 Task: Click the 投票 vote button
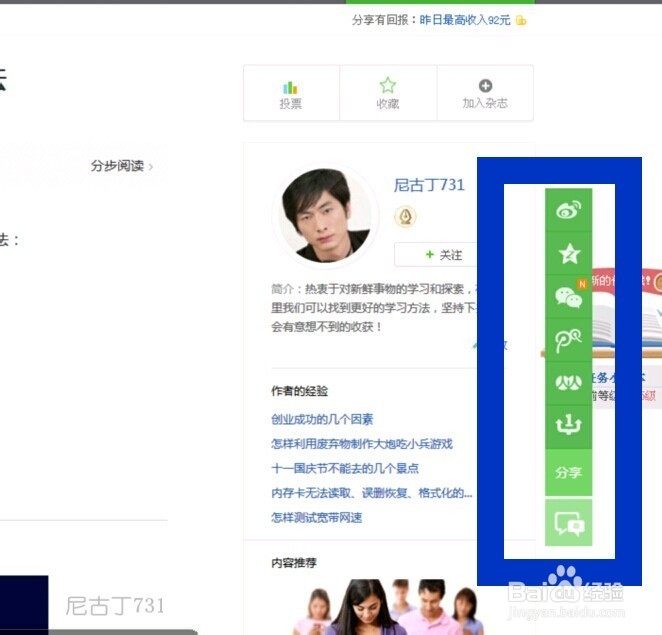pyautogui.click(x=291, y=93)
